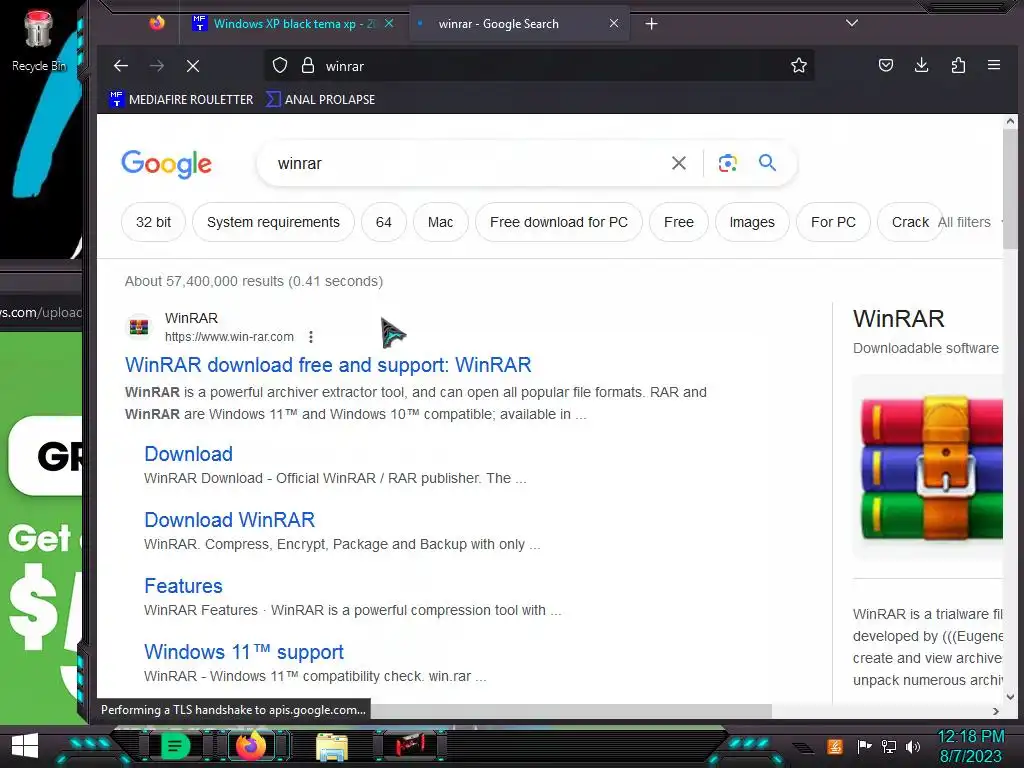Click the vertical scrollbar thumb

(1010, 188)
